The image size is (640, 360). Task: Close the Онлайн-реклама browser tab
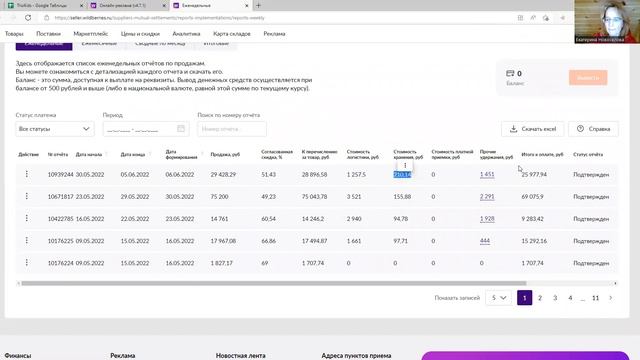pyautogui.click(x=164, y=6)
